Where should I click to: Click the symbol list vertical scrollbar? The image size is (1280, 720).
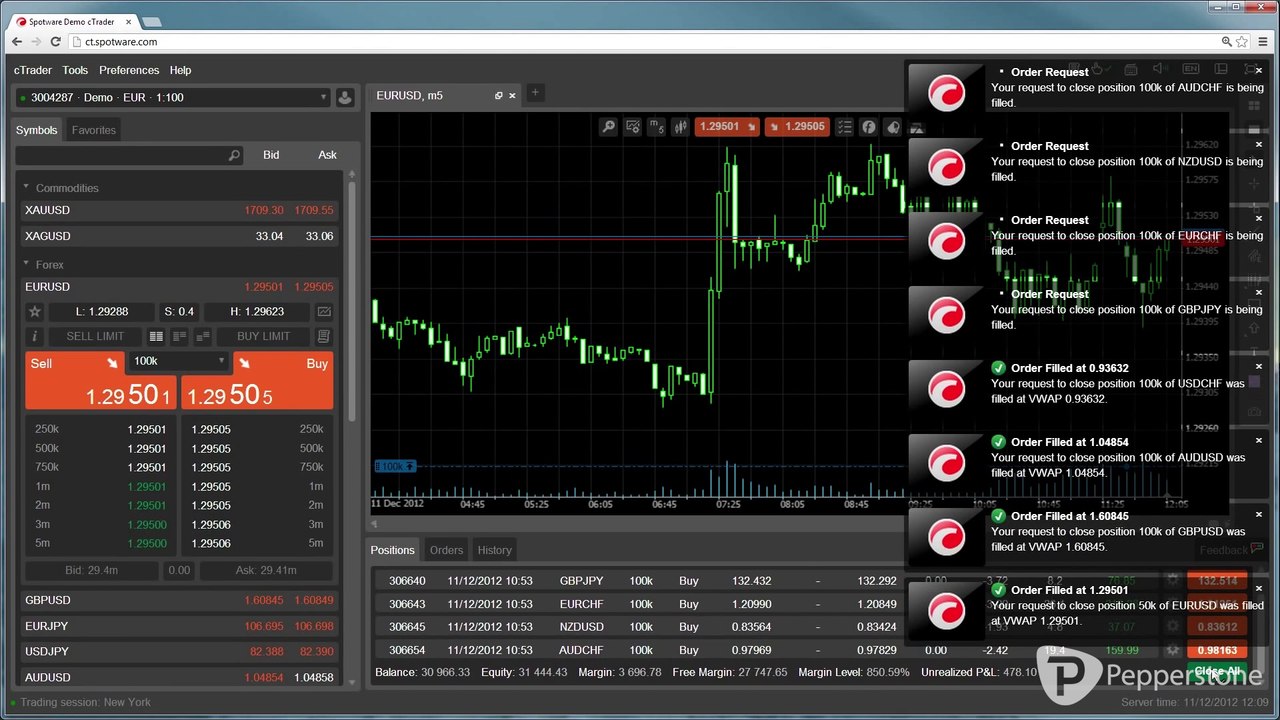pos(352,300)
